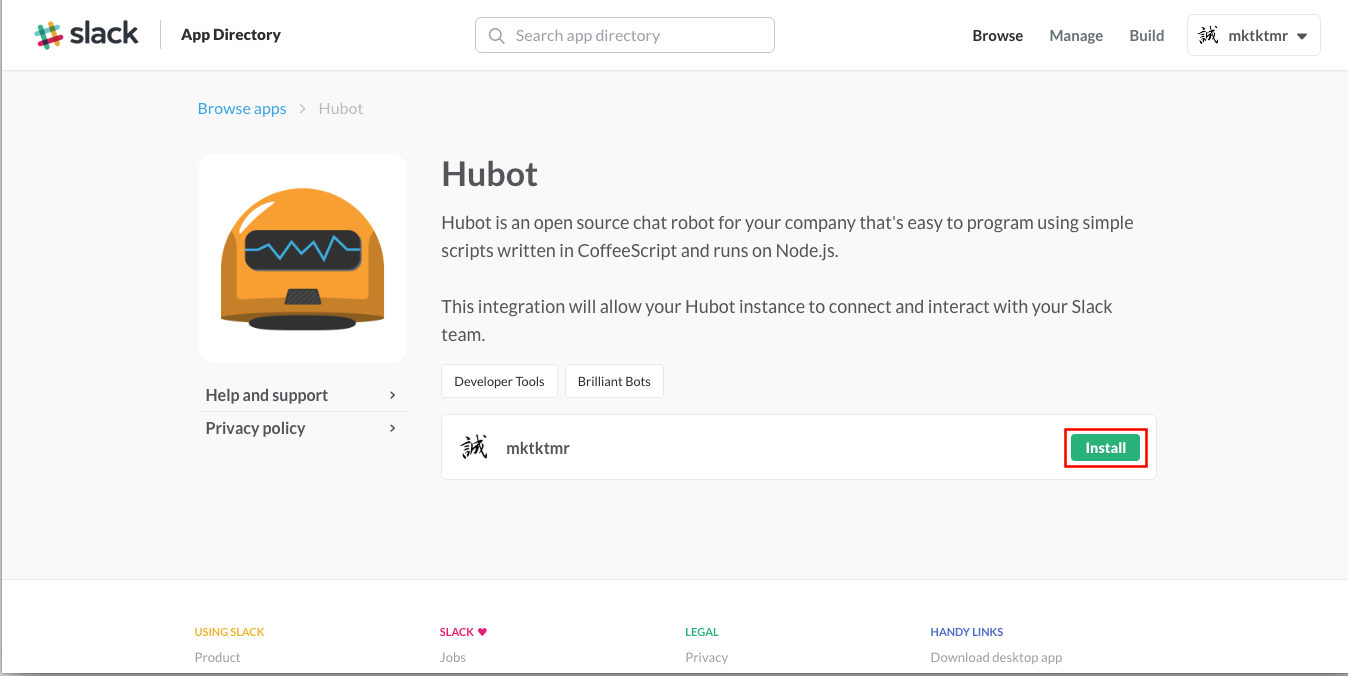Install Hubot for mktktmr

click(x=1105, y=448)
